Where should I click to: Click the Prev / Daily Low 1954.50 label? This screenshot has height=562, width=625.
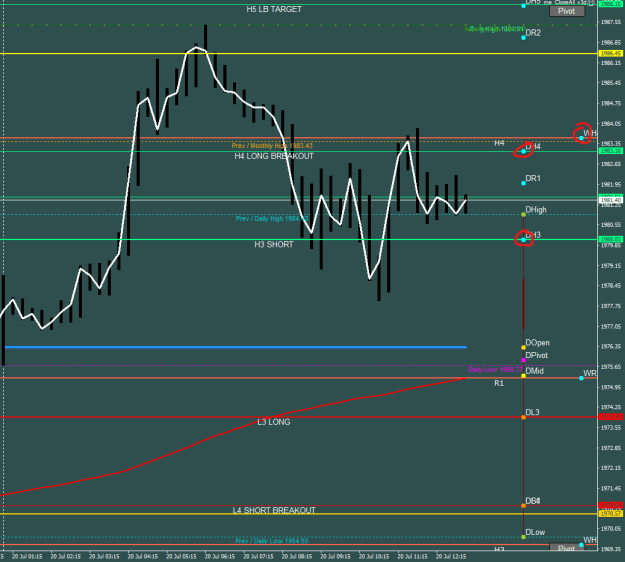[271, 541]
